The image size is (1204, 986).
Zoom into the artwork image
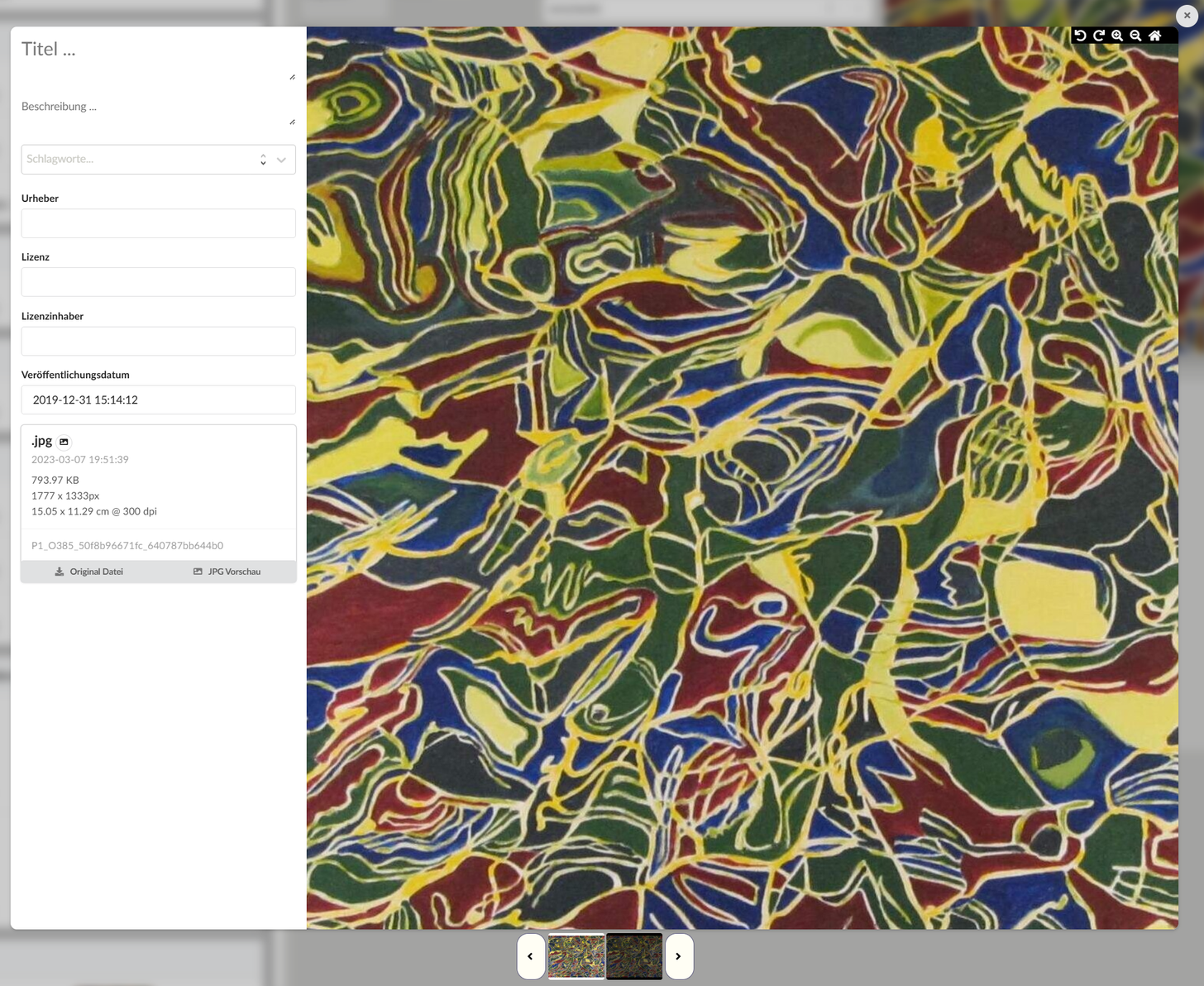click(x=1117, y=36)
